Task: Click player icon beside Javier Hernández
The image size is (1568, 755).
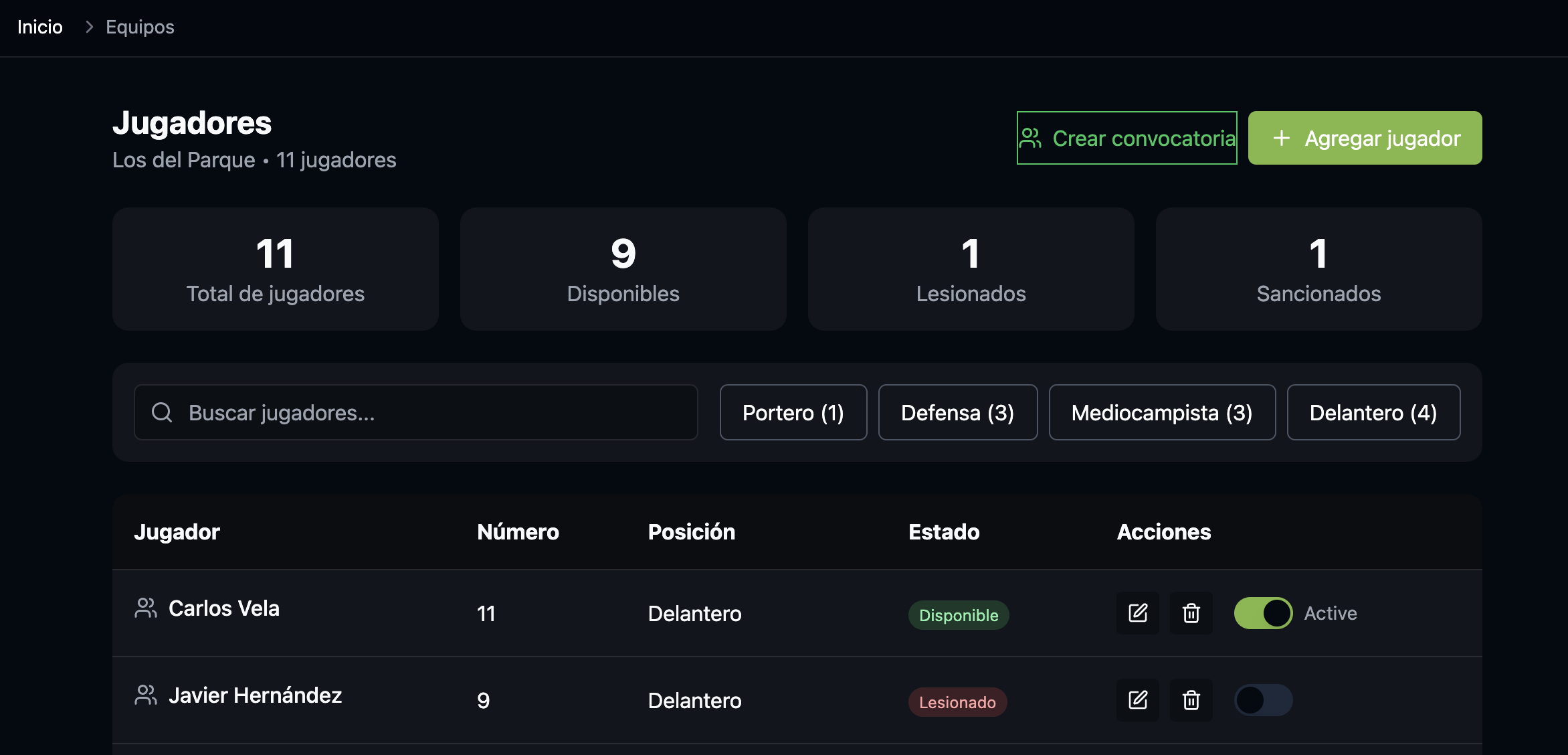Action: (x=145, y=695)
